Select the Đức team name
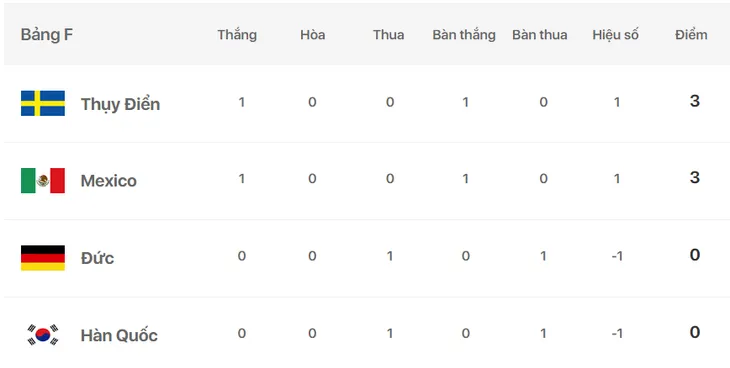Screen dimensions: 730x368 click(x=97, y=258)
